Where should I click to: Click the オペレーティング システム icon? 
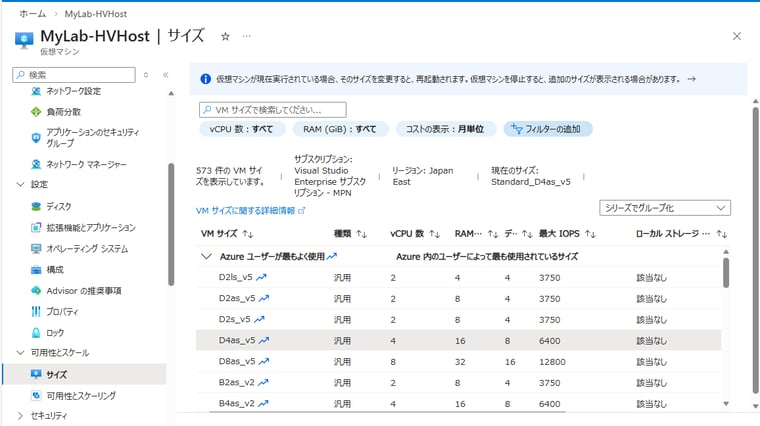(36, 249)
